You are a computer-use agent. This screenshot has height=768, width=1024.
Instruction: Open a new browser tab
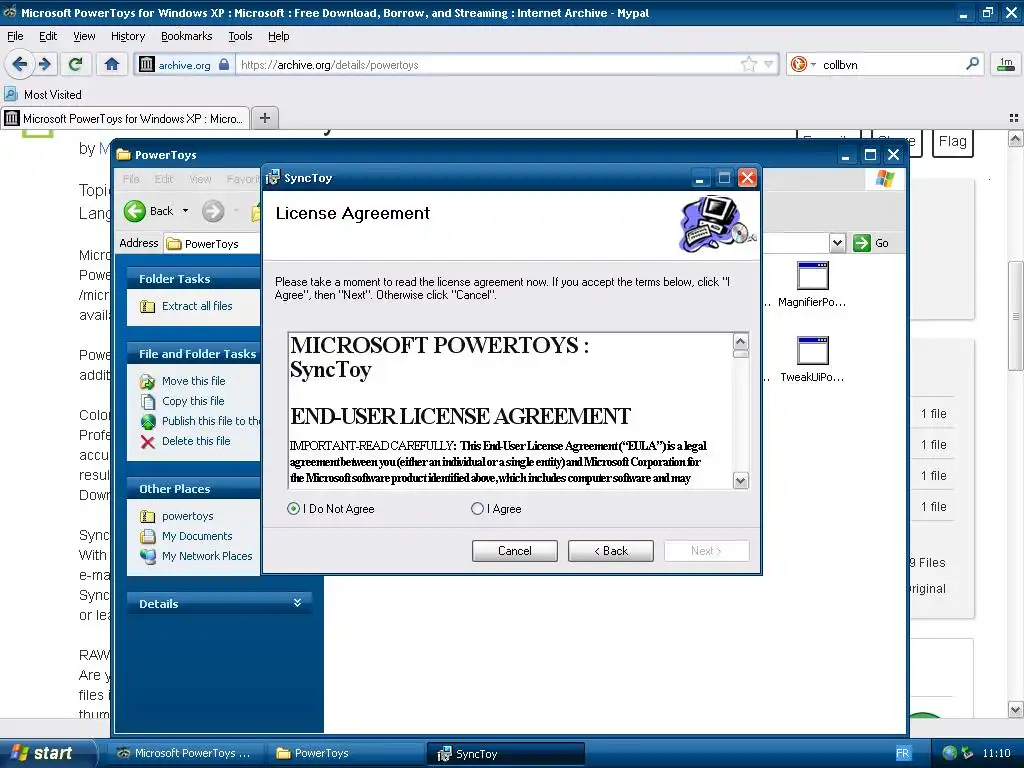[264, 118]
